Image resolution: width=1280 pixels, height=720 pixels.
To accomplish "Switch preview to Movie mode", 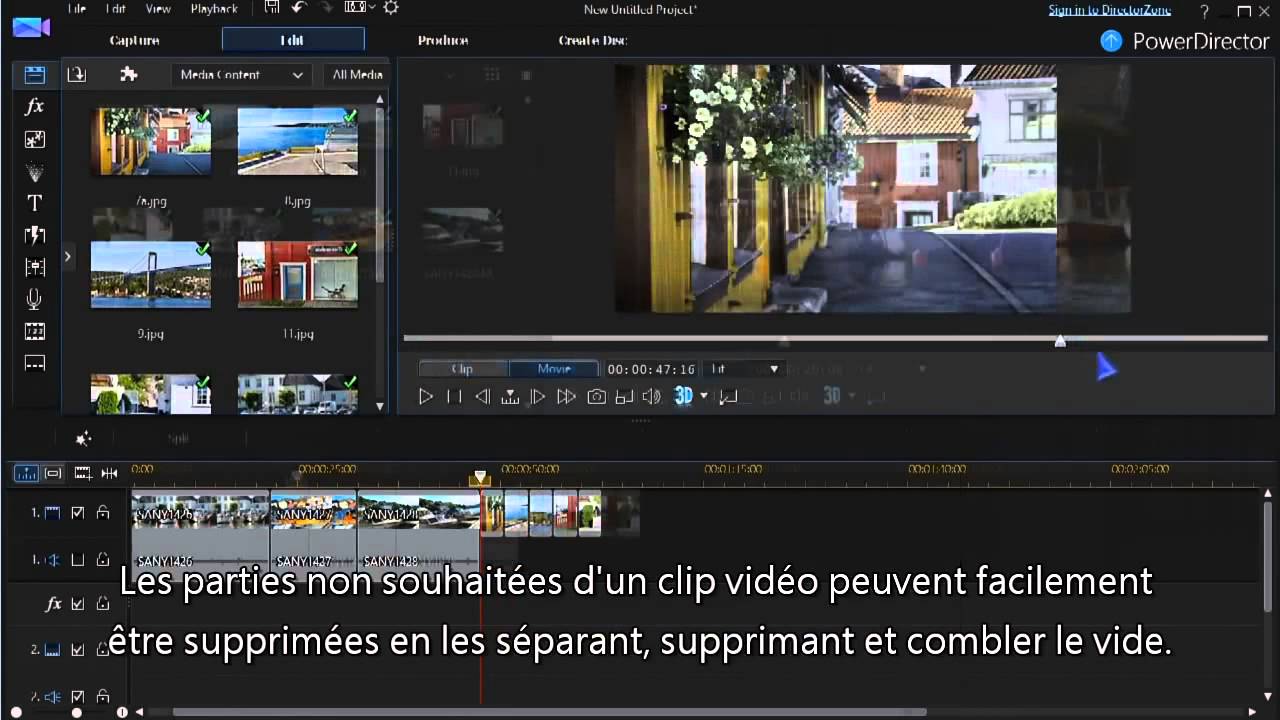I will (x=554, y=369).
